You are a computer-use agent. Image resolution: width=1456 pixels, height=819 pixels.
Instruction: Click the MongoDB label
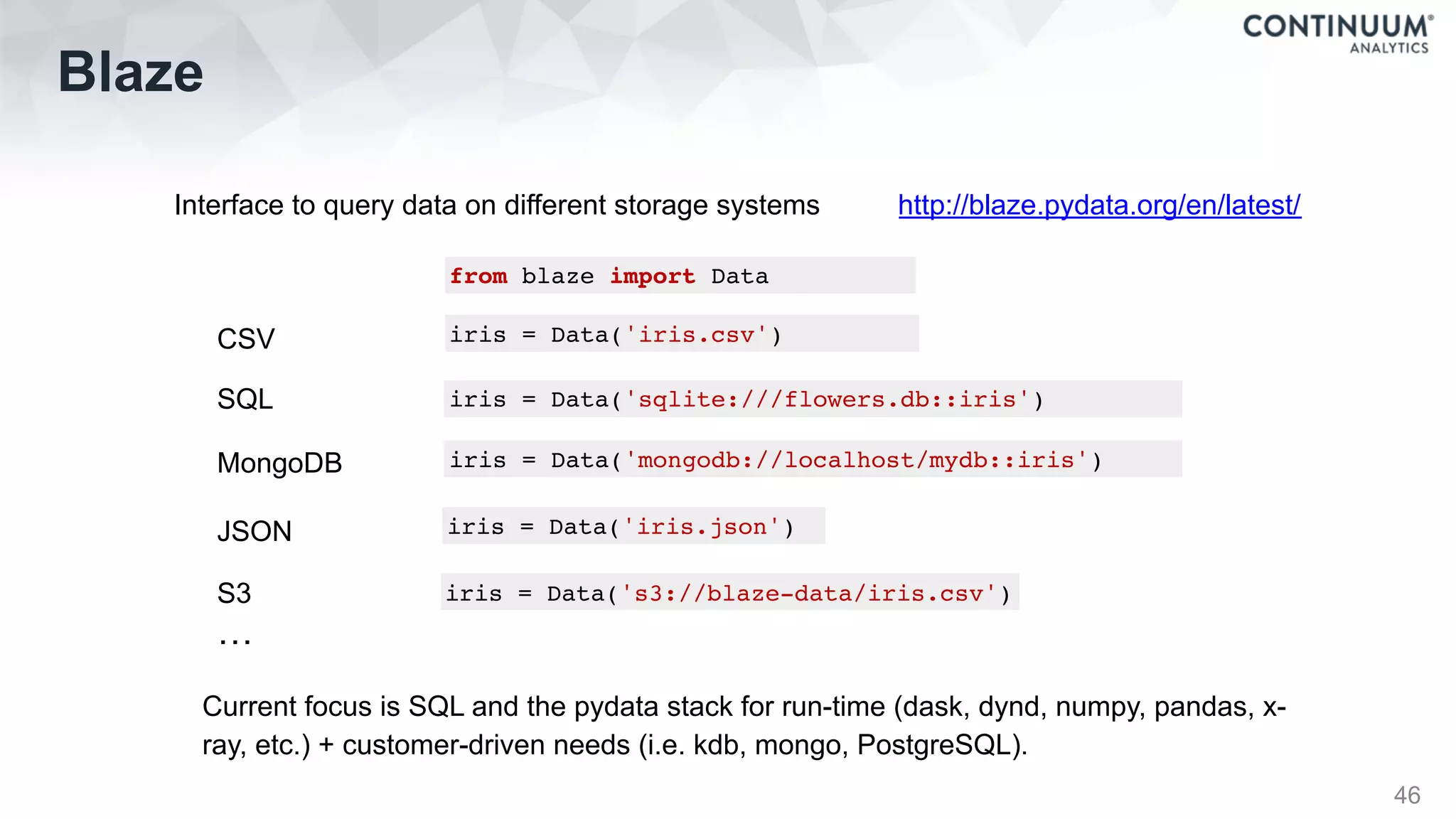[x=279, y=463]
